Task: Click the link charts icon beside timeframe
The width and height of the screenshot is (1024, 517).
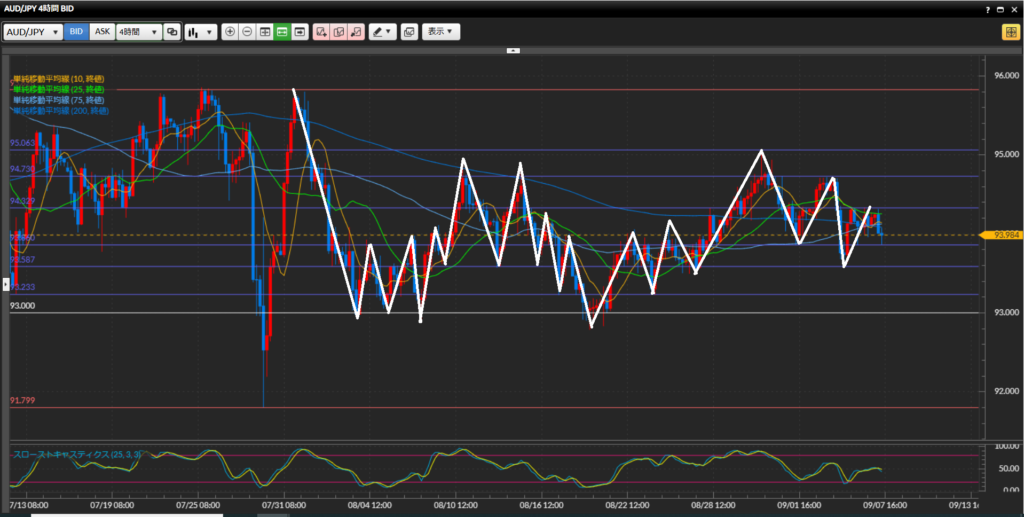Action: point(172,32)
